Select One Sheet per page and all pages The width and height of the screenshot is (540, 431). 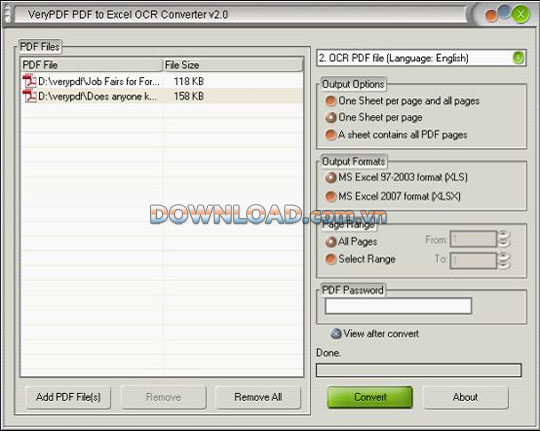[331, 101]
